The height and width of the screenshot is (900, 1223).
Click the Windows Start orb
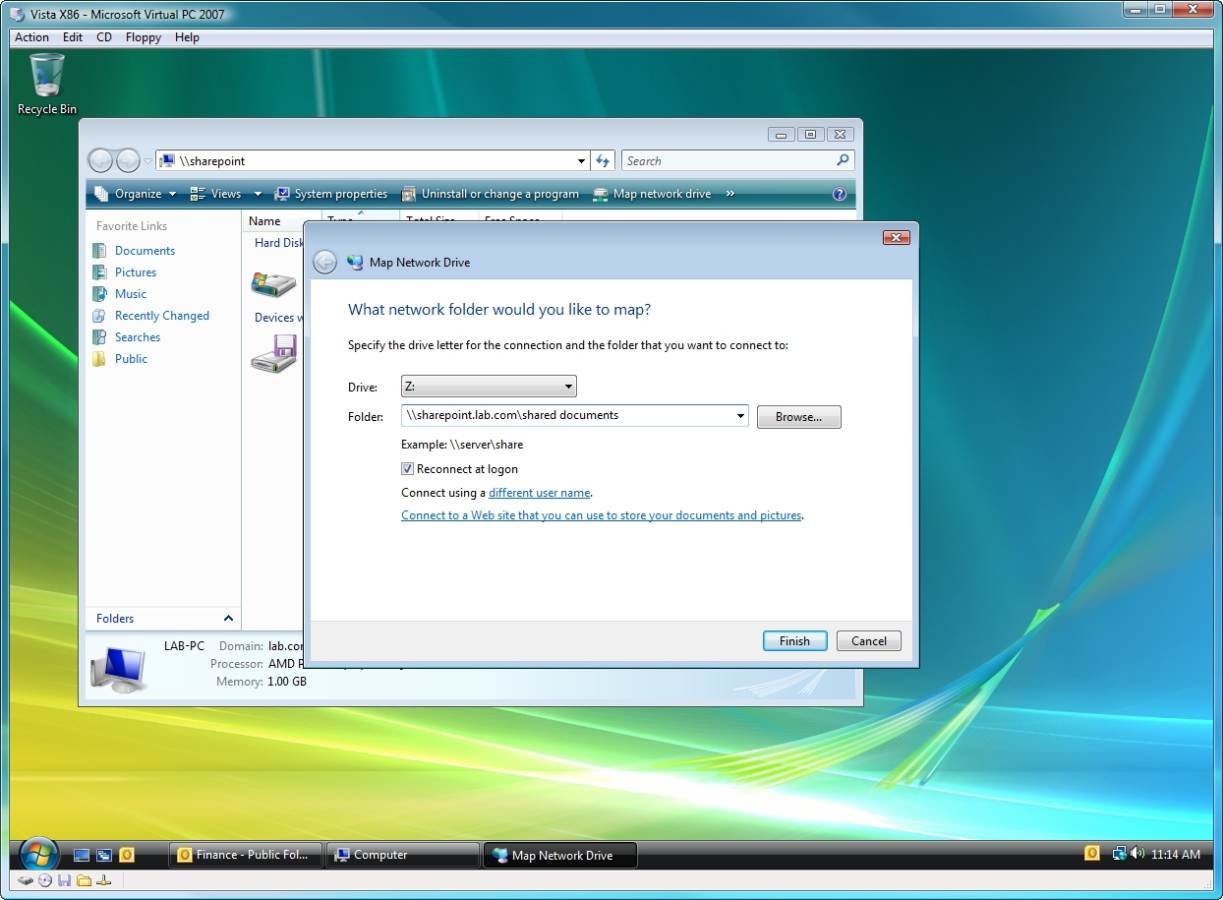tap(39, 855)
